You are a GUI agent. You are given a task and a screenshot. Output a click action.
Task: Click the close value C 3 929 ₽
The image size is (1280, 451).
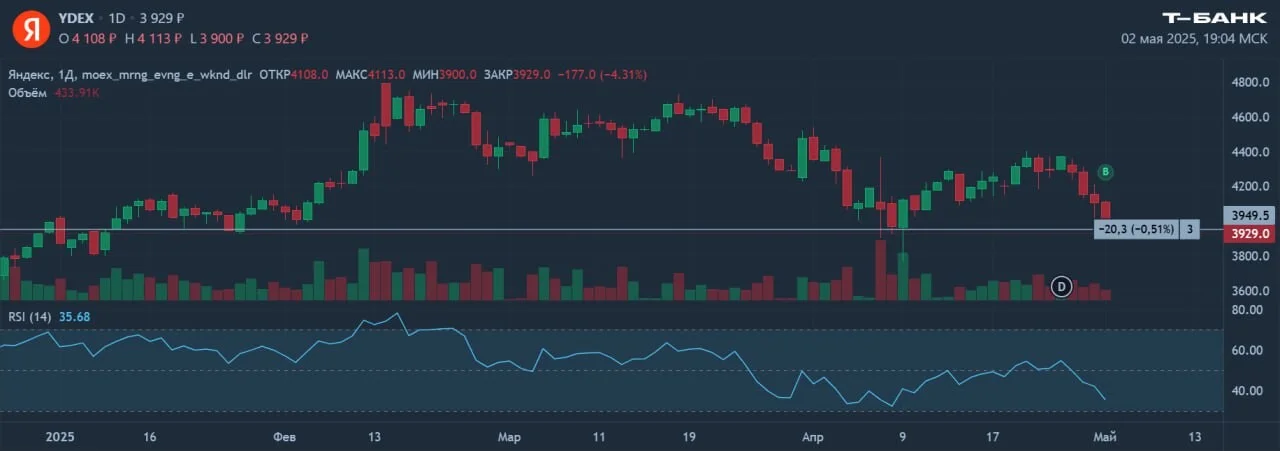(x=280, y=38)
